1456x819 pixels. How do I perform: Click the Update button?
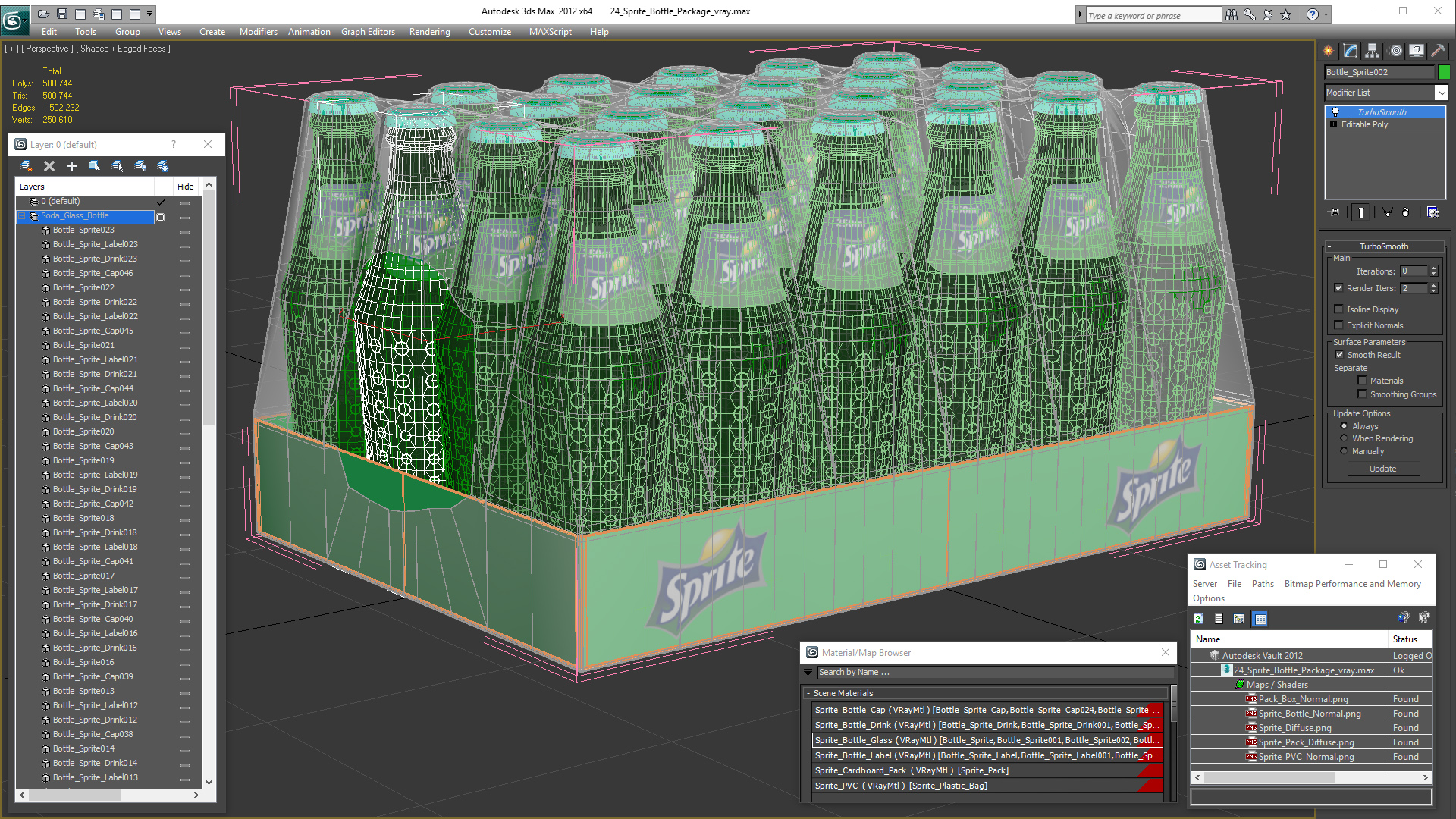coord(1383,469)
